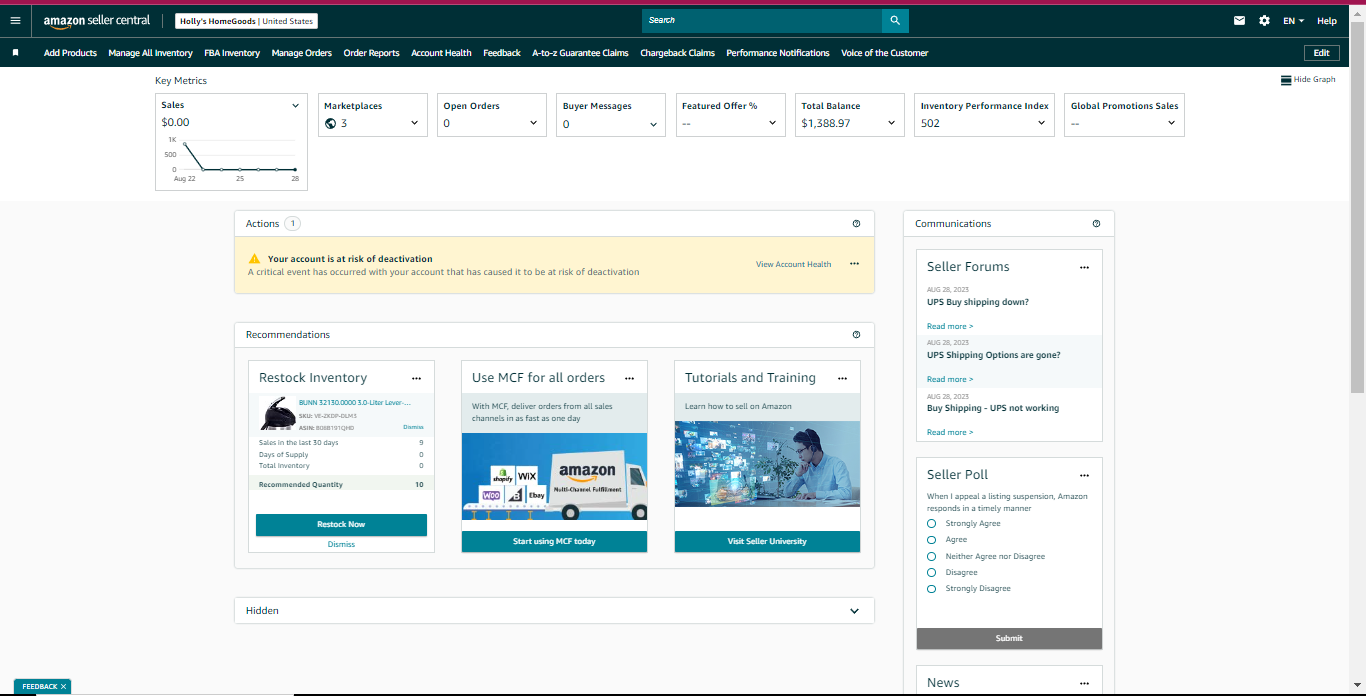Open the Performance Notifications menu item

tap(778, 53)
